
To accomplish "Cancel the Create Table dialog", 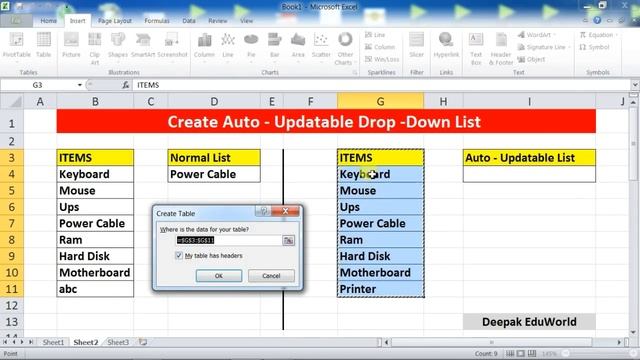I will tap(271, 276).
